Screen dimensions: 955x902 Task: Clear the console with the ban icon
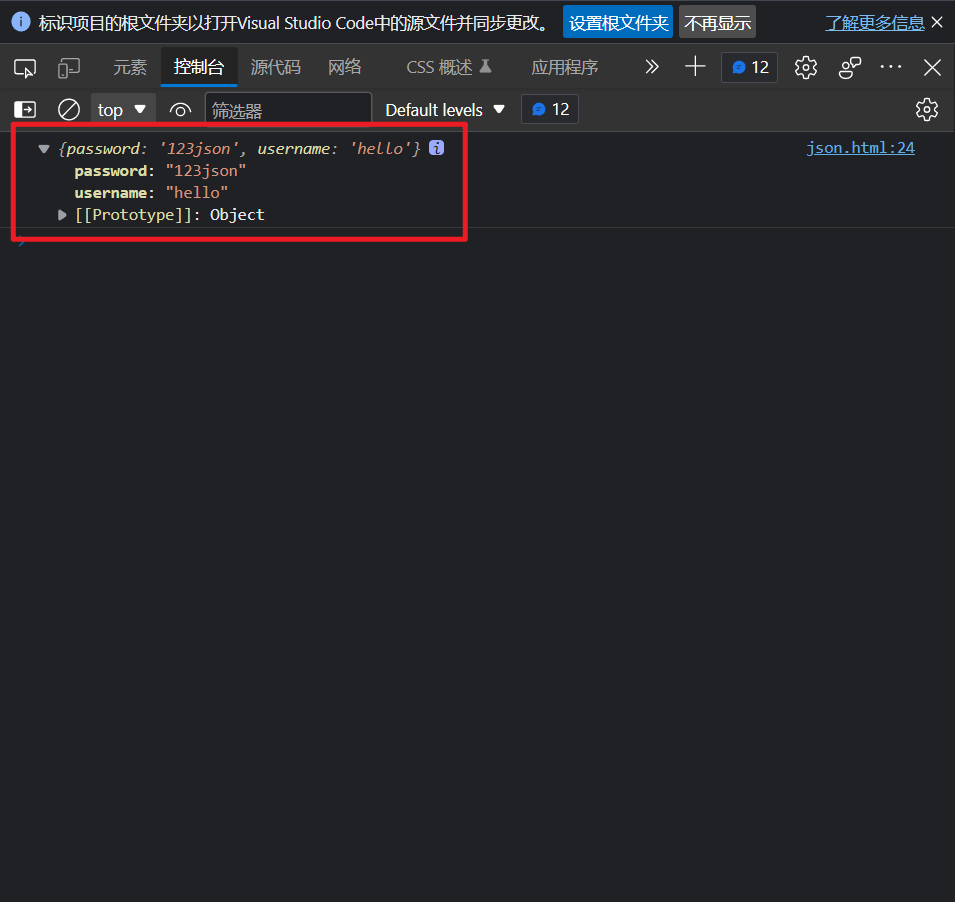point(68,110)
